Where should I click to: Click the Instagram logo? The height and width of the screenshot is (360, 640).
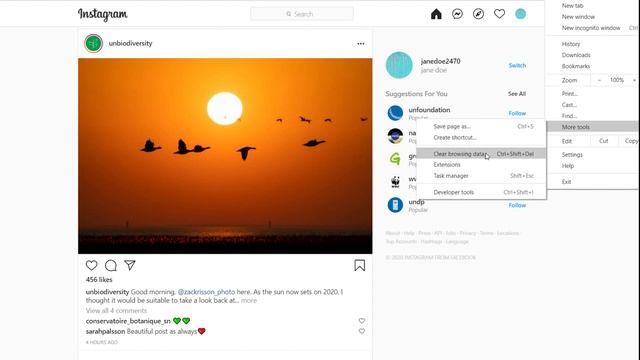[x=102, y=14]
